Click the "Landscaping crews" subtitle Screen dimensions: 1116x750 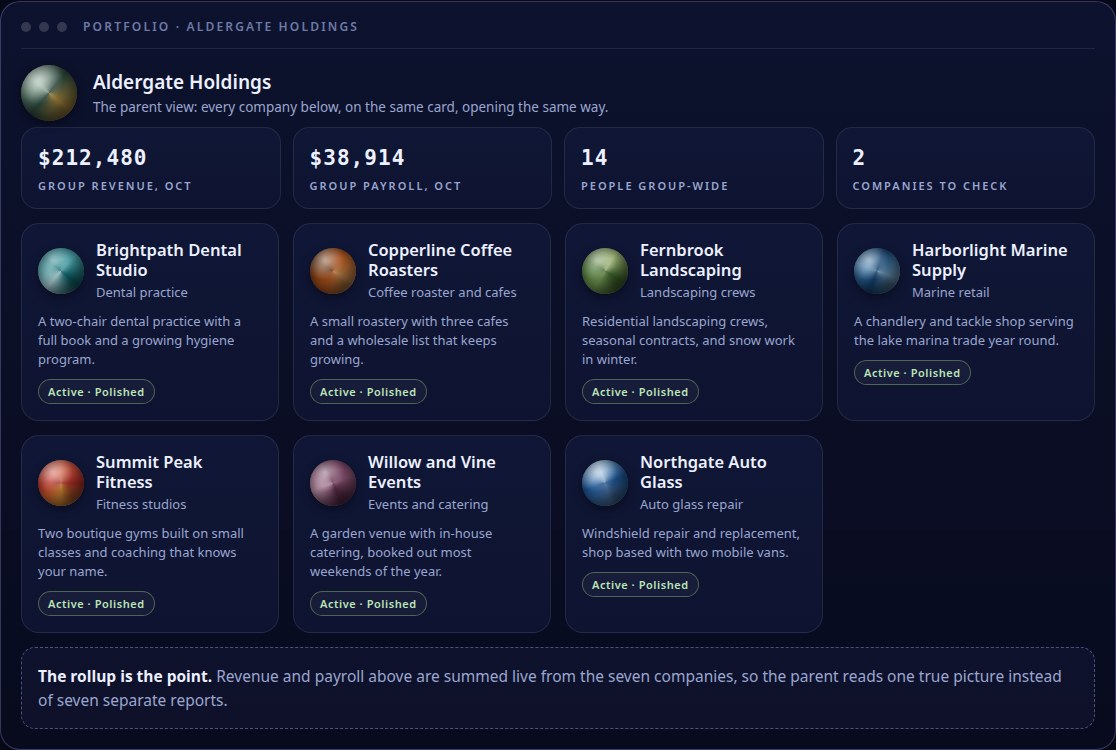click(698, 292)
